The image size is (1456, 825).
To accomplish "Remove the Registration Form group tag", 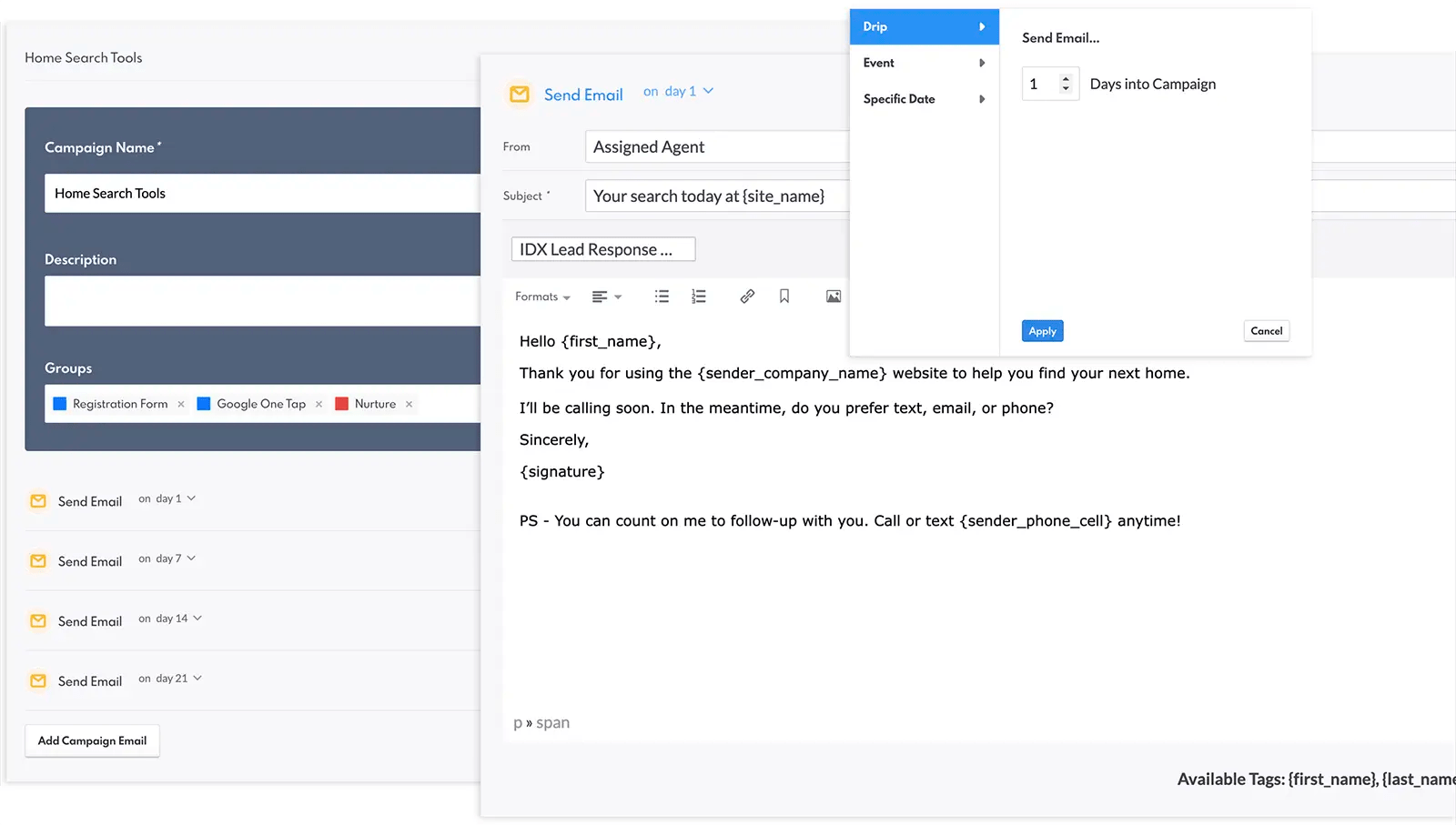I will (x=181, y=404).
